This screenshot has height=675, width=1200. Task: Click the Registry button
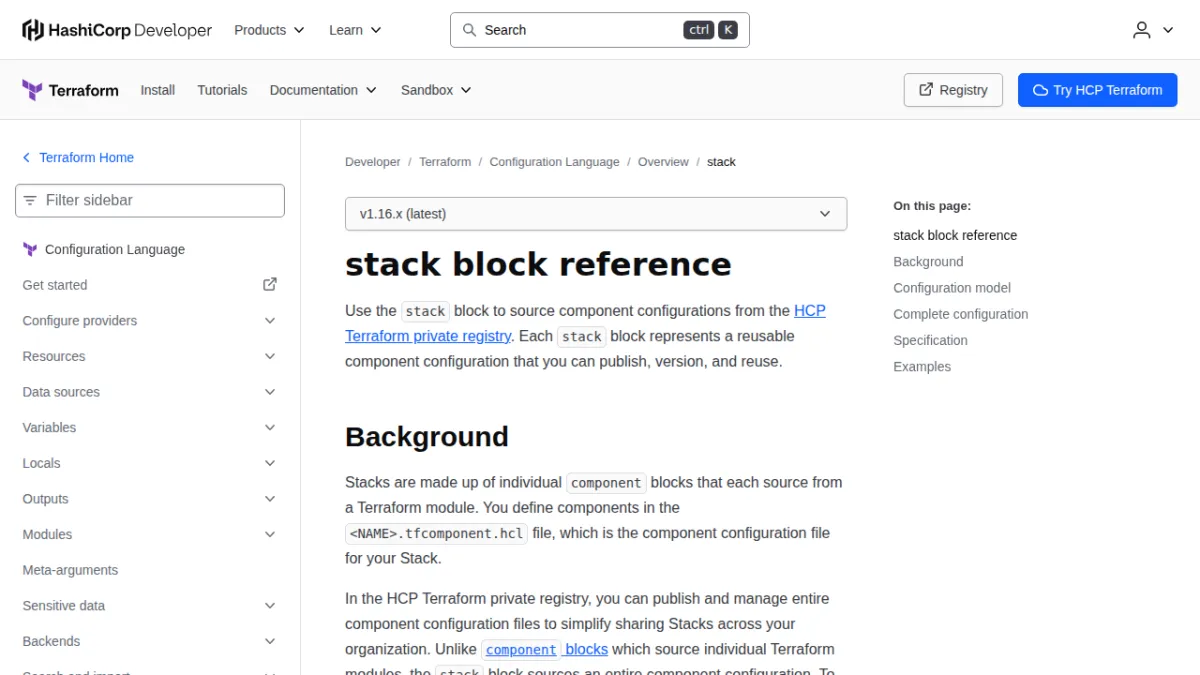(953, 90)
